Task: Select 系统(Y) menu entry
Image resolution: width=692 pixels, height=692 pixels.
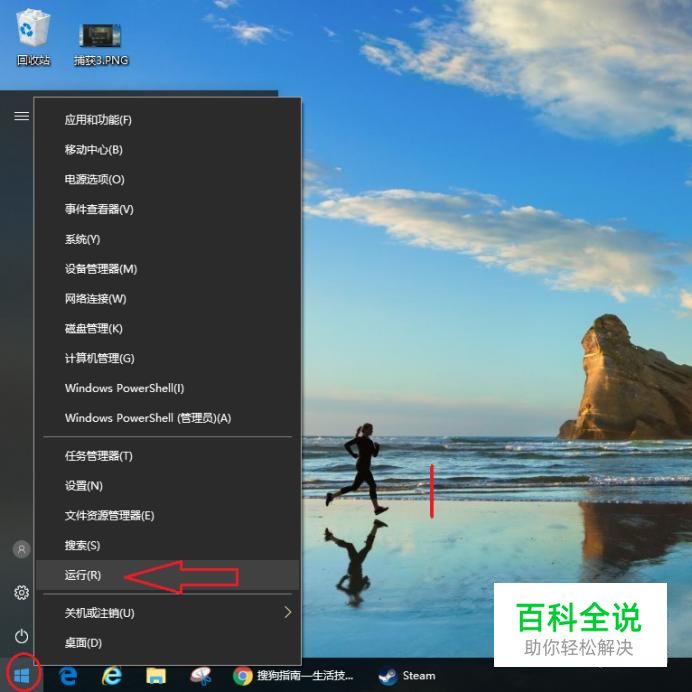Action: coord(168,239)
